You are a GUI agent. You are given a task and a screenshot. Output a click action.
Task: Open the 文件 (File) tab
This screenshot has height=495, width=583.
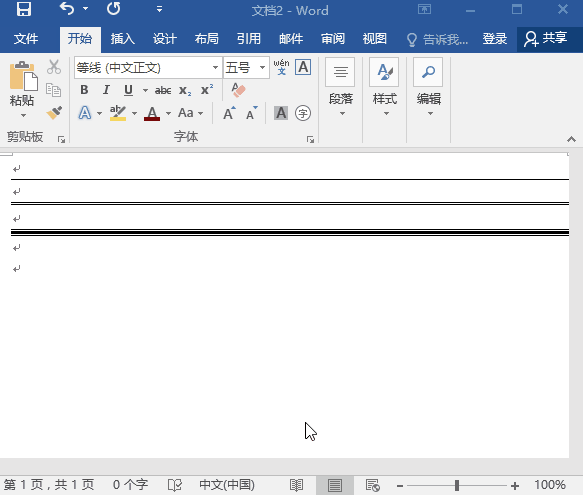tap(26, 38)
